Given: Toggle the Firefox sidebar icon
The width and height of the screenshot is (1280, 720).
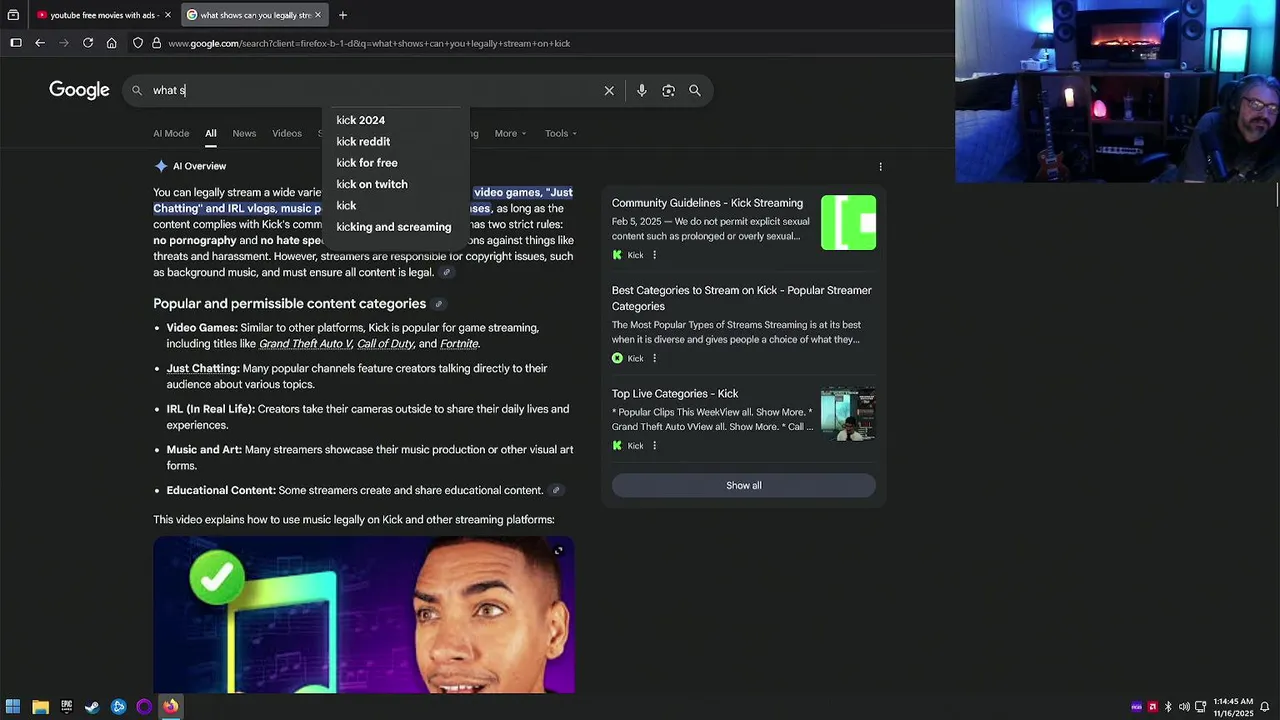Looking at the screenshot, I should [x=16, y=43].
